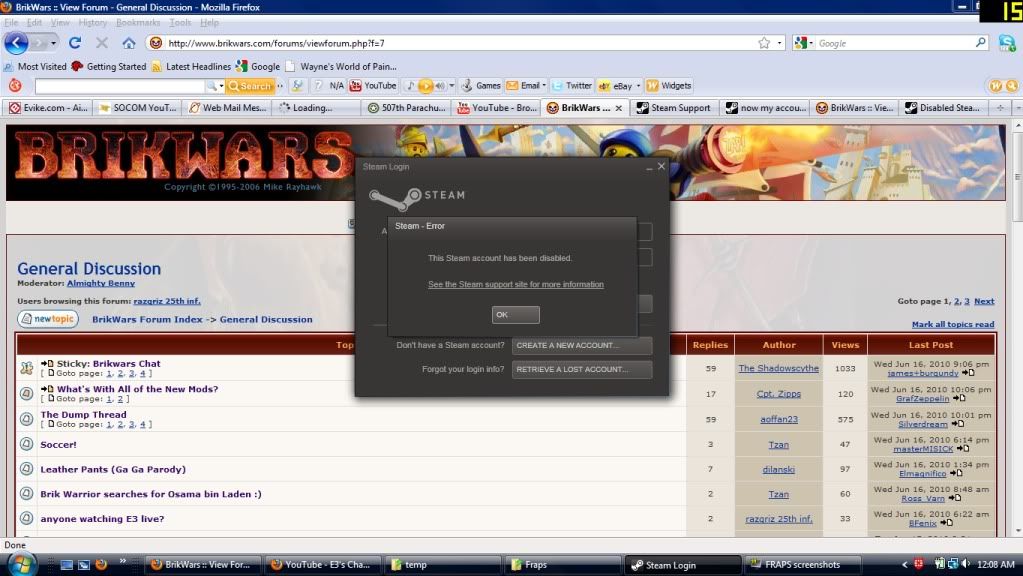Reload the page using the refresh icon
This screenshot has width=1023, height=576.
click(x=75, y=43)
